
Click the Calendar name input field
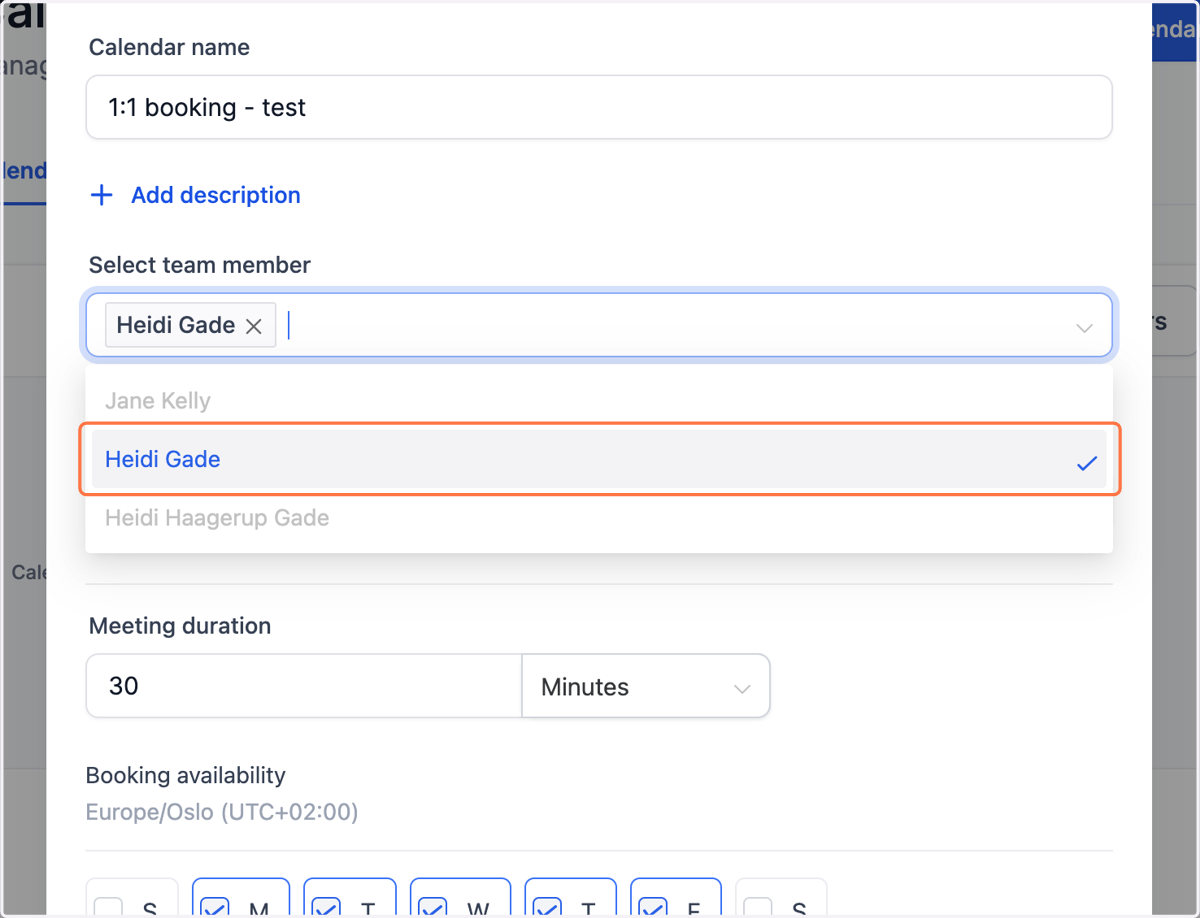pyautogui.click(x=599, y=107)
